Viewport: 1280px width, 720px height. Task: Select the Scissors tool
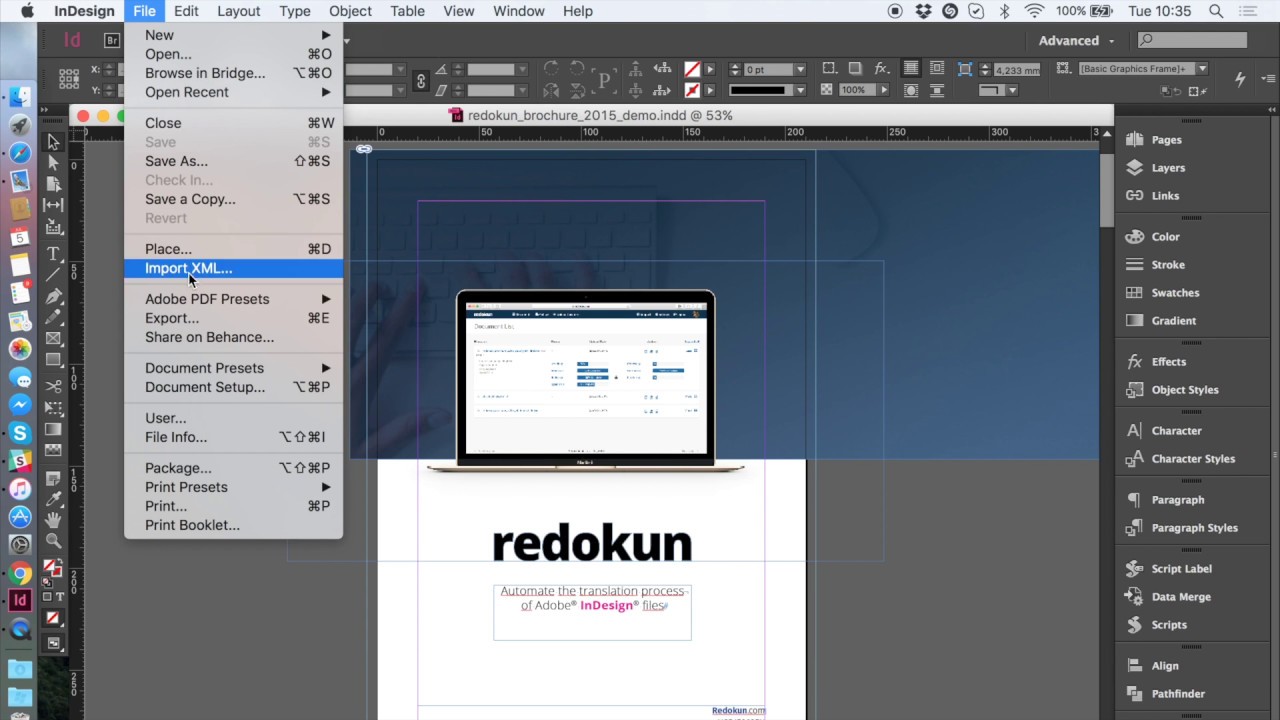coord(54,386)
